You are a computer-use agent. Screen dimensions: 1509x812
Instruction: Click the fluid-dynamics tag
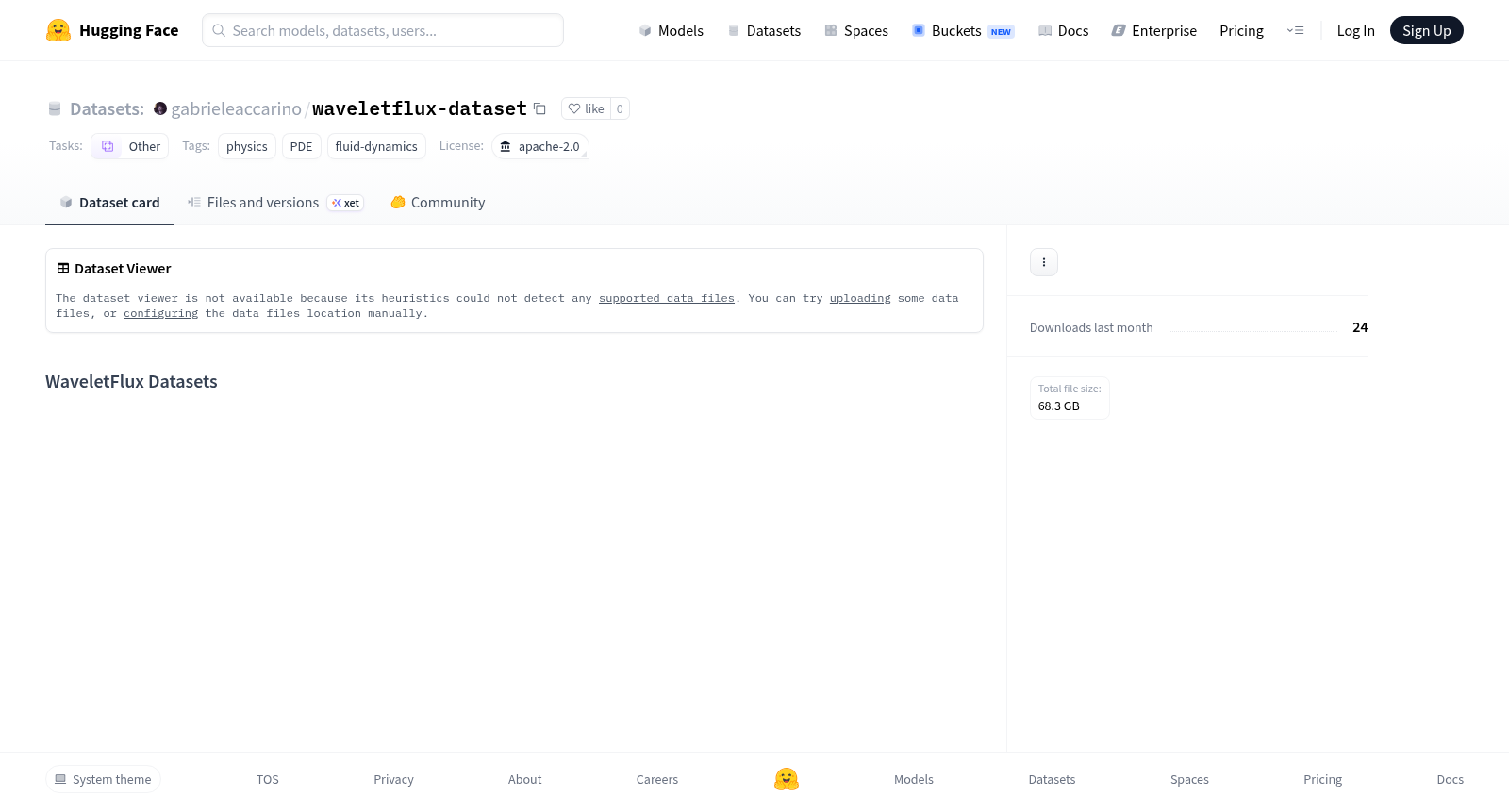click(x=376, y=146)
